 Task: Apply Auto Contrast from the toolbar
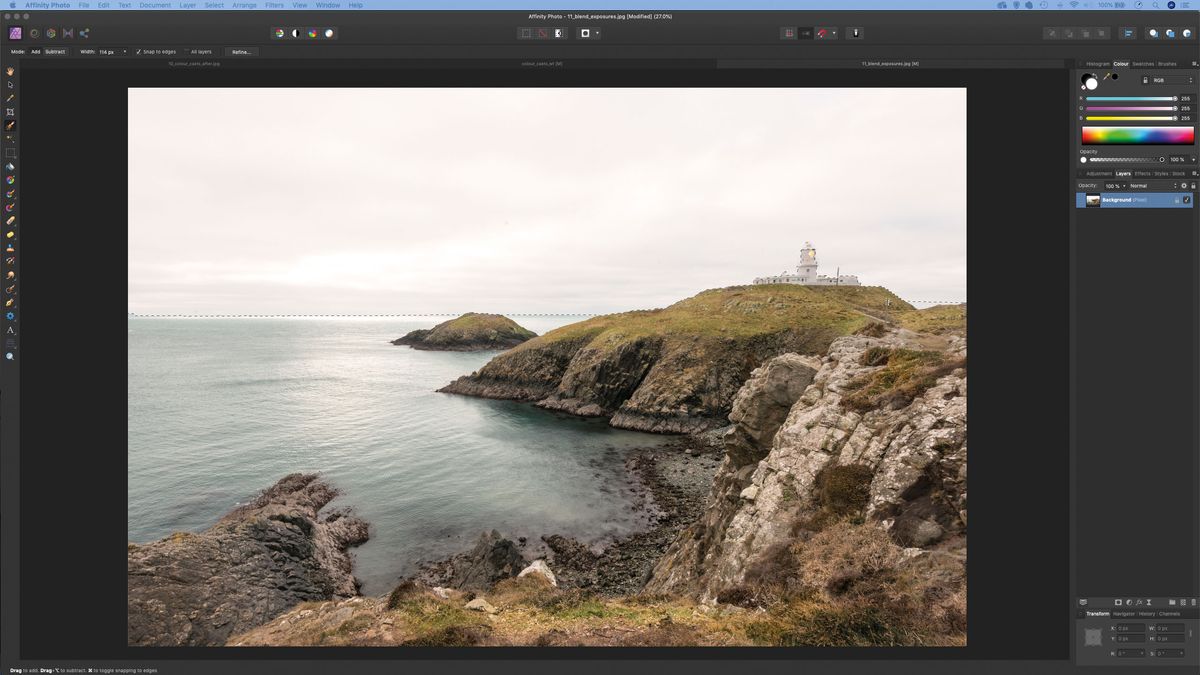tap(295, 33)
